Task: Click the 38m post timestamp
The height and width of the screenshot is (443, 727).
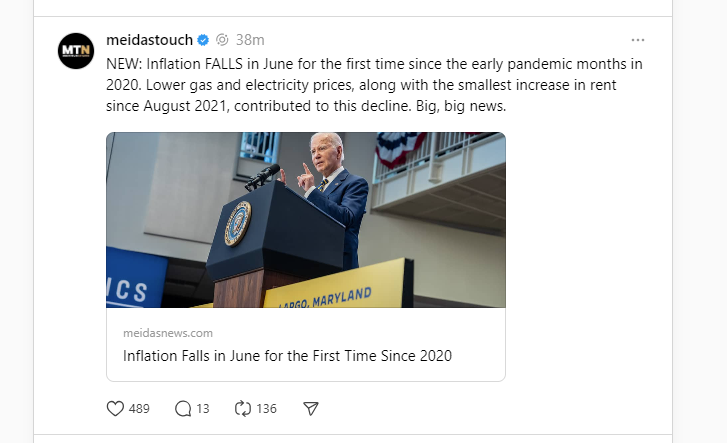Action: pyautogui.click(x=250, y=40)
